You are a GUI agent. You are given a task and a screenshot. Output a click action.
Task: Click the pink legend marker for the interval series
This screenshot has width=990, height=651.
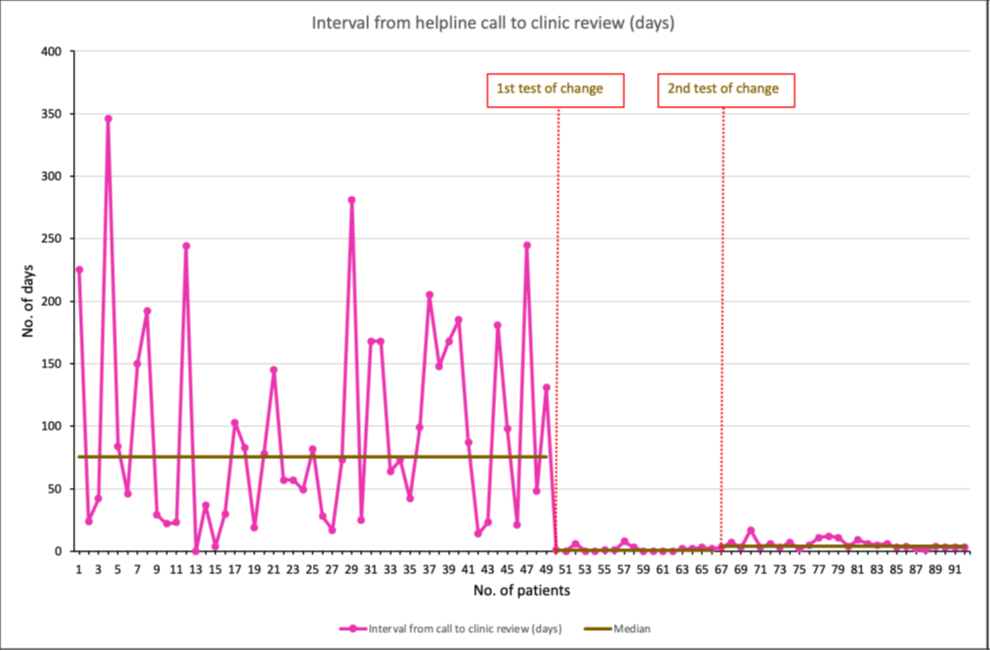(x=354, y=629)
